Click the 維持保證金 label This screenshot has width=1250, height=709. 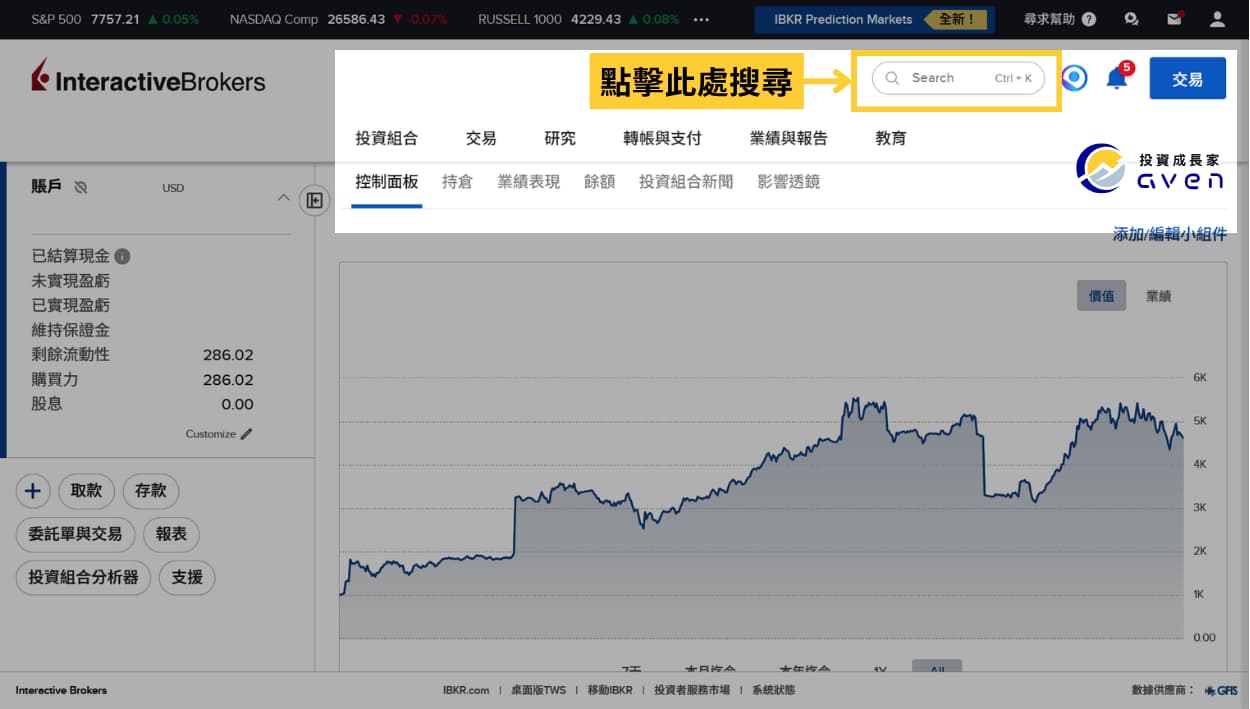(x=71, y=330)
